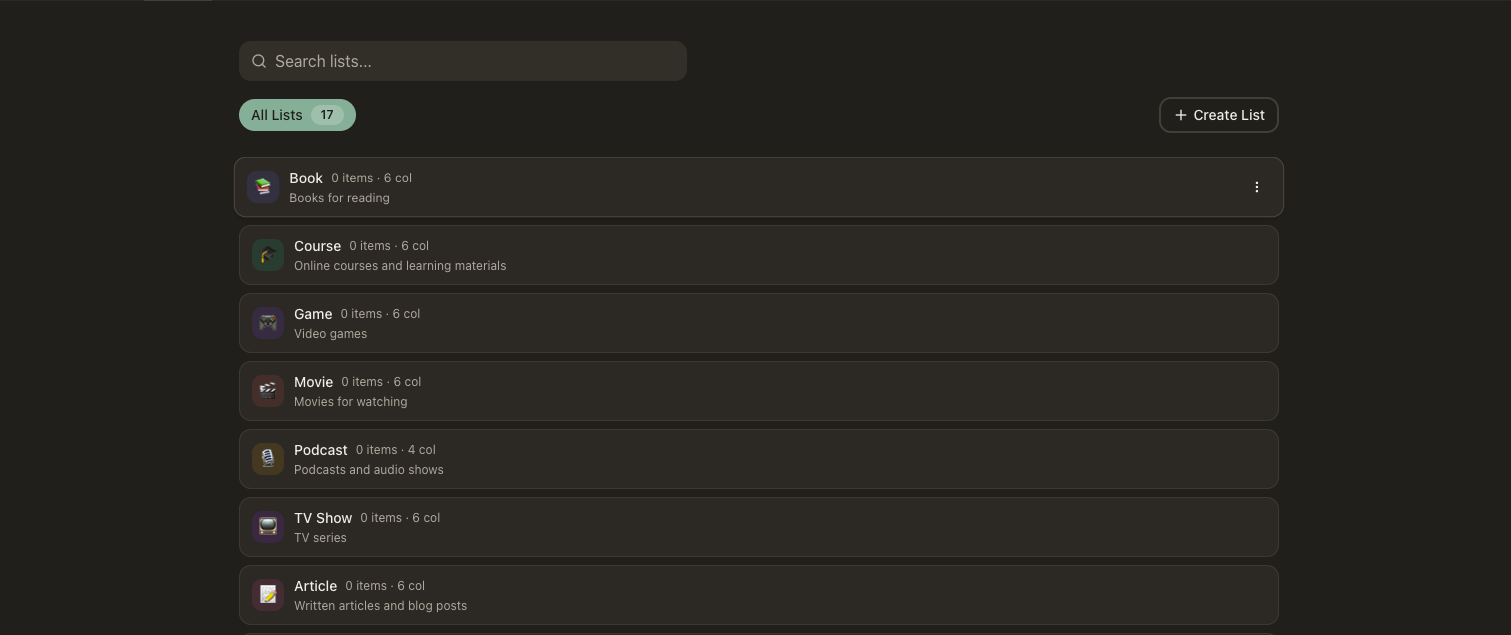Open the Course list title
The height and width of the screenshot is (635, 1511).
click(x=317, y=246)
